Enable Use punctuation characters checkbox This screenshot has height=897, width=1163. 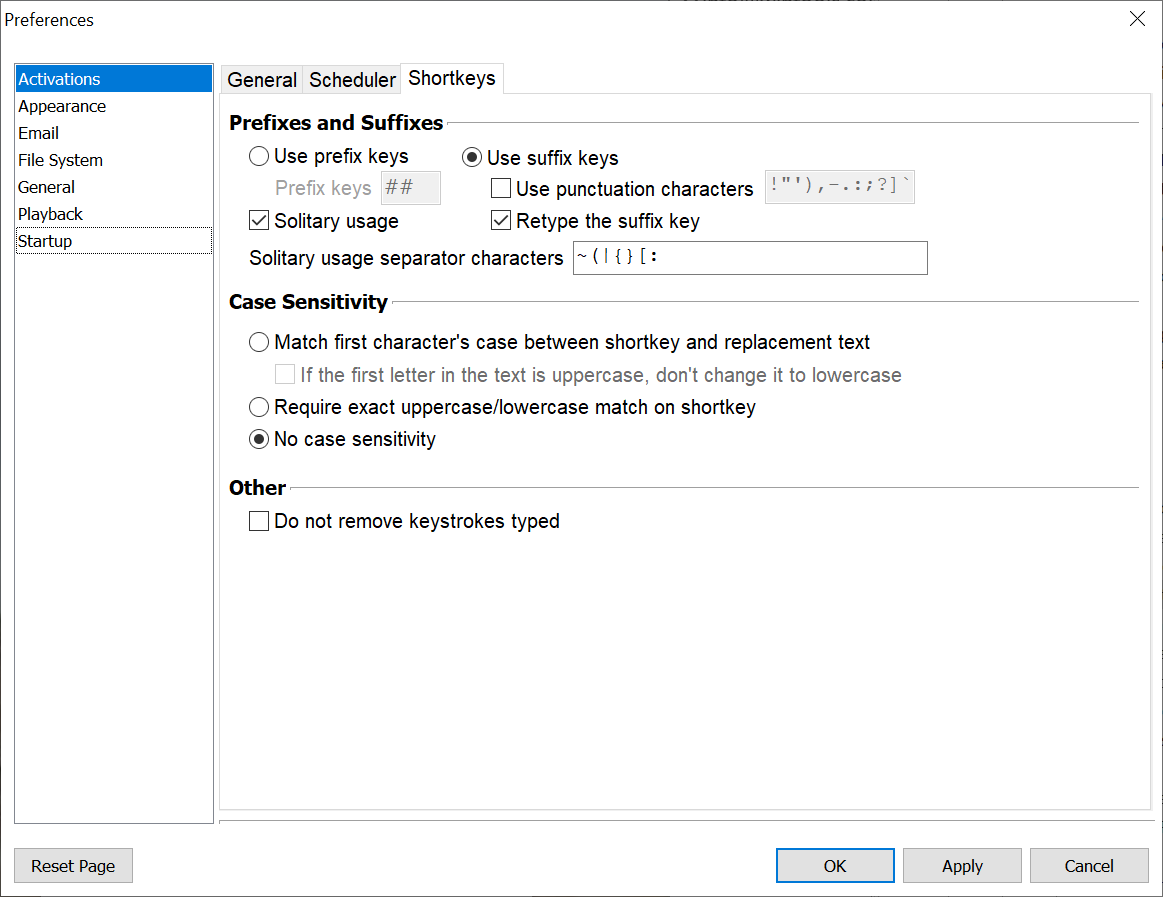click(x=501, y=189)
